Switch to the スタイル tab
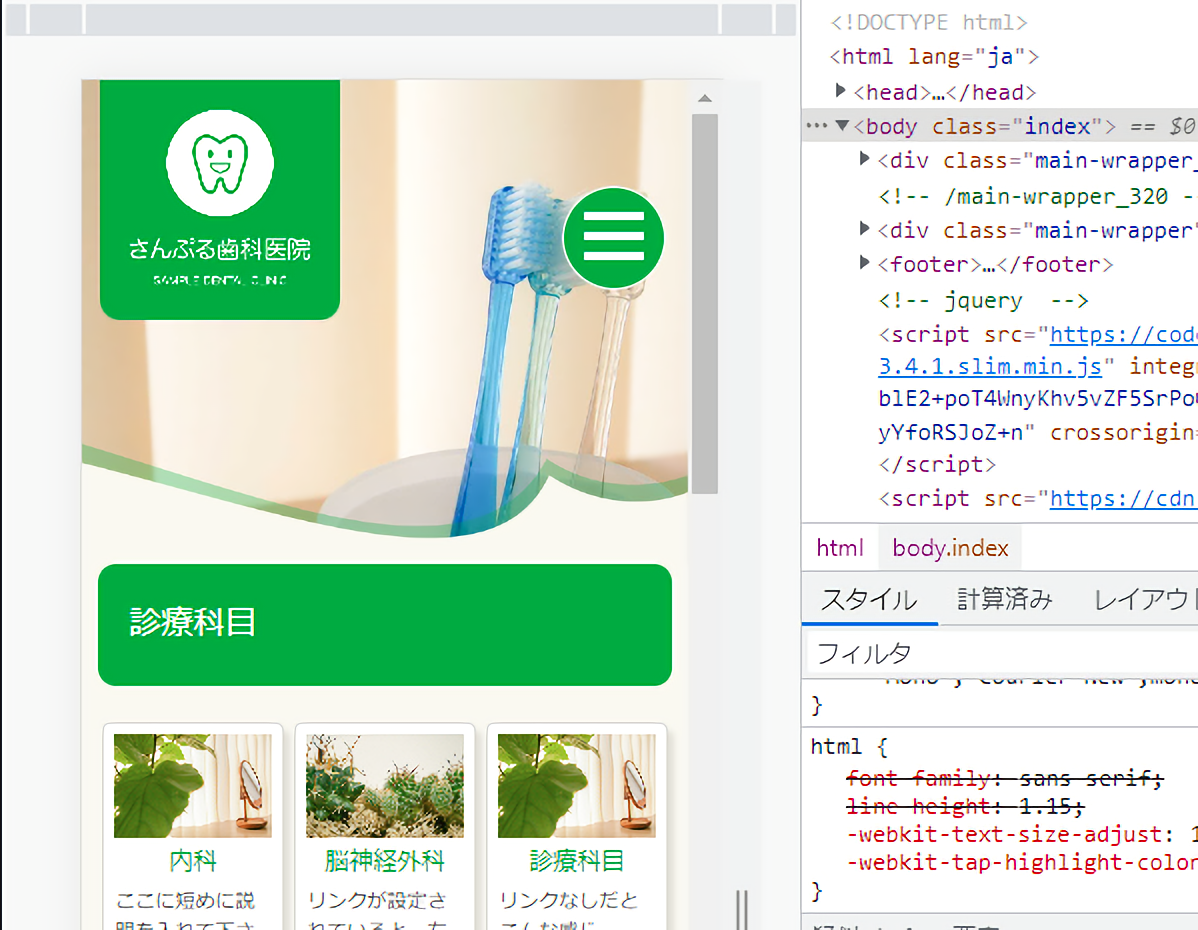The height and width of the screenshot is (930, 1198). click(868, 600)
